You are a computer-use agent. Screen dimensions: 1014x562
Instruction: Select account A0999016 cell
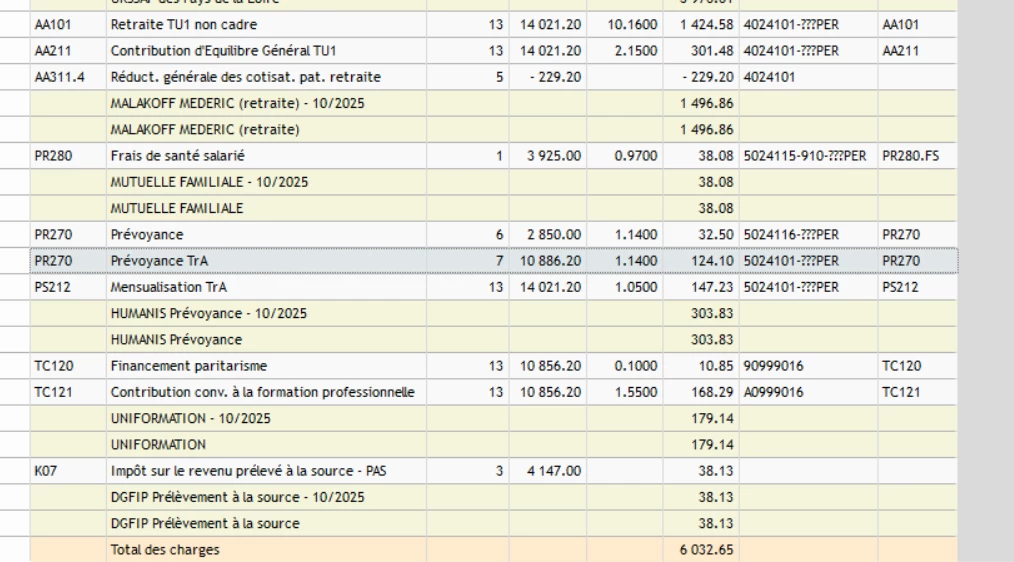[808, 393]
